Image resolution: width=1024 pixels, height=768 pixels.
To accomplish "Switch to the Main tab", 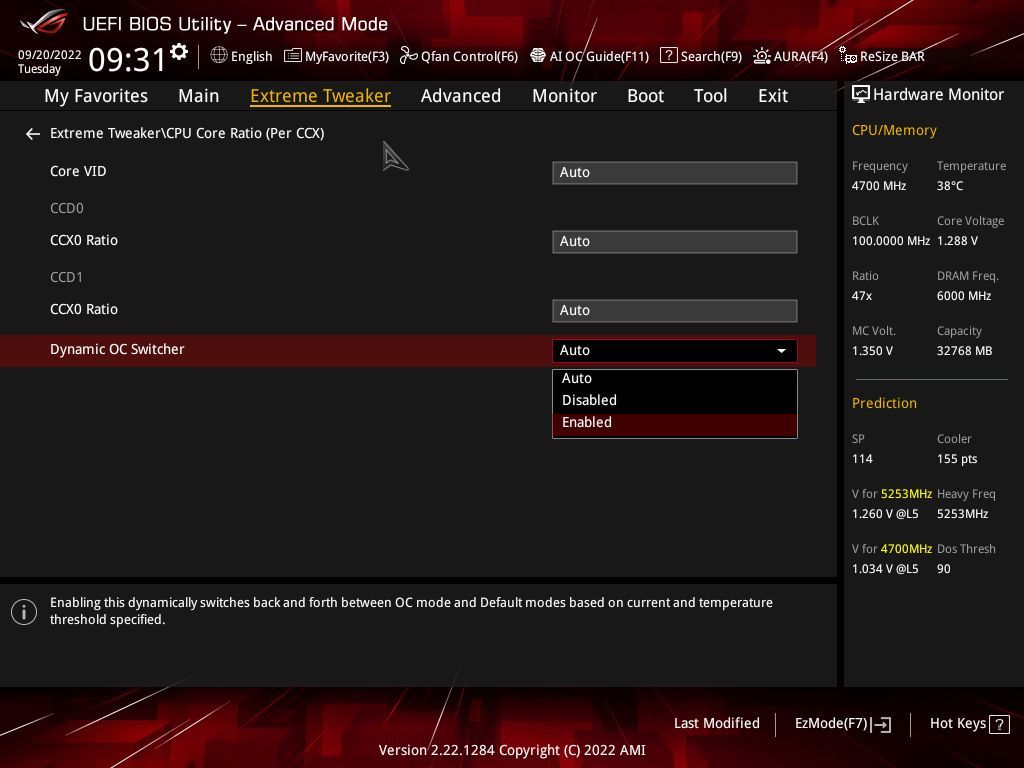I will pyautogui.click(x=199, y=96).
